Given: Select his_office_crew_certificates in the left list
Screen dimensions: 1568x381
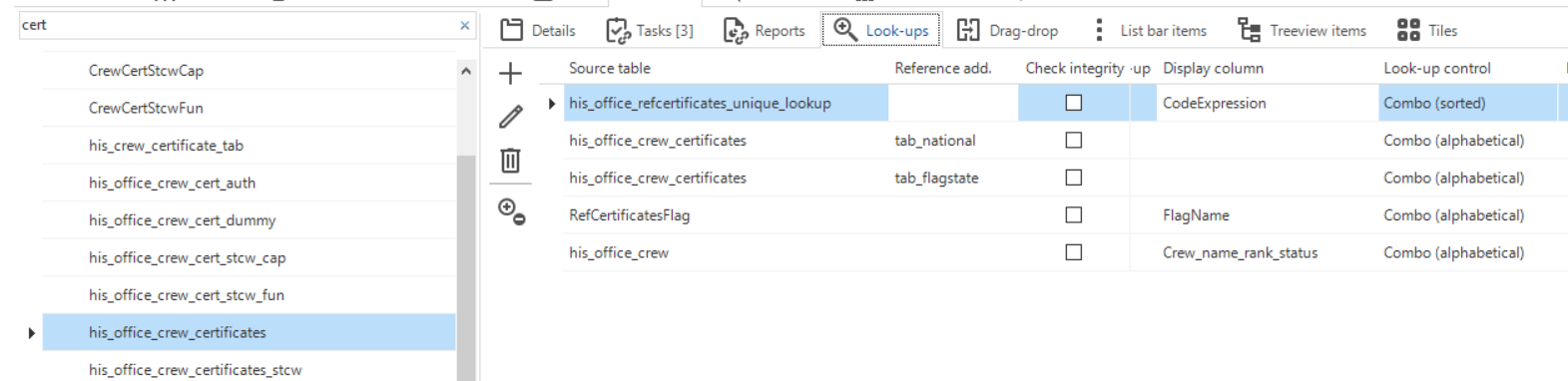Looking at the screenshot, I should (x=249, y=332).
